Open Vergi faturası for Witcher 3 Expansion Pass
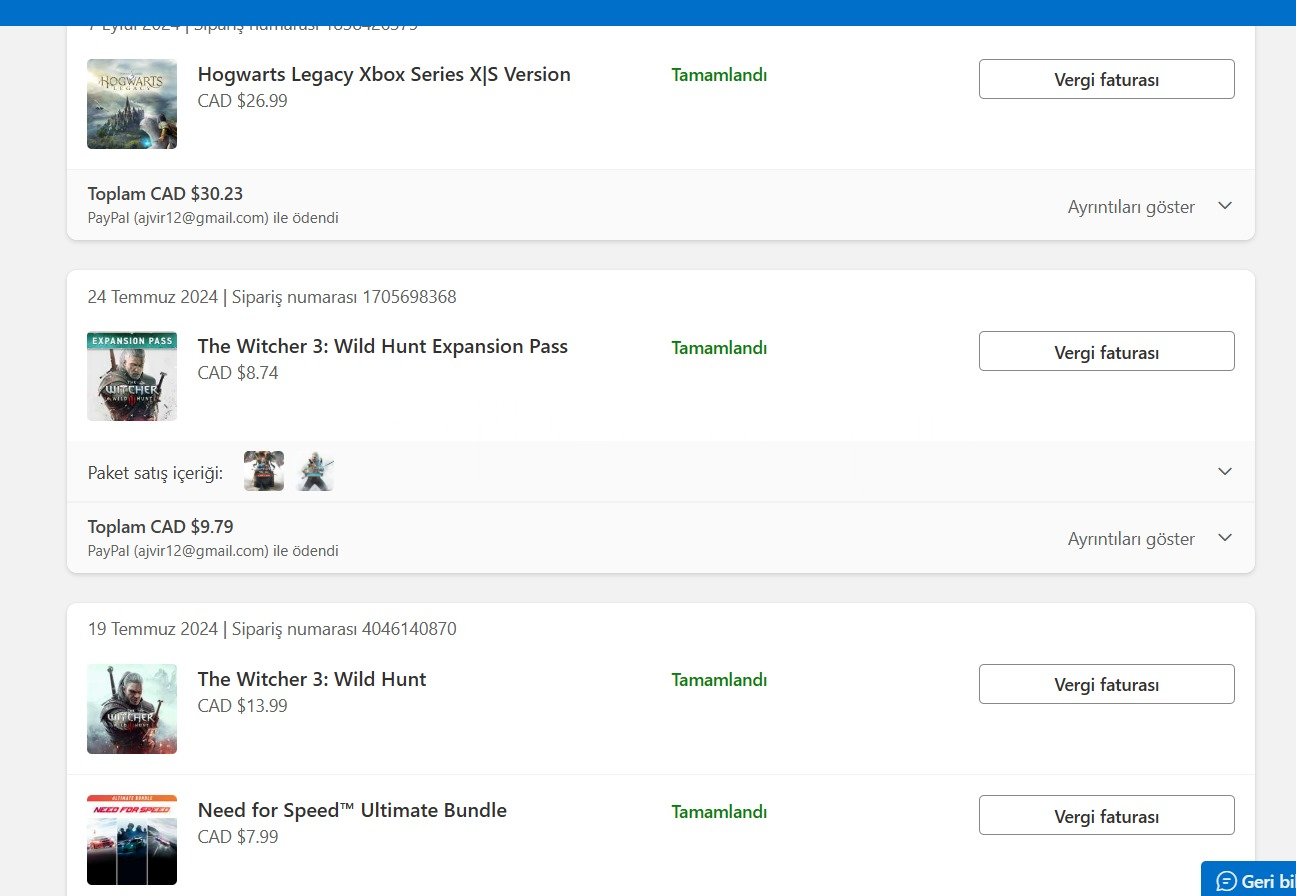This screenshot has width=1296, height=896. [1106, 352]
